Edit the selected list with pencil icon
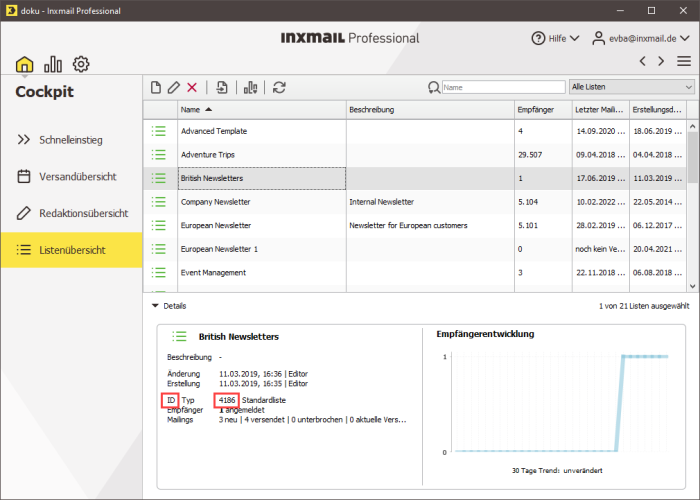This screenshot has height=500, width=700. click(174, 88)
